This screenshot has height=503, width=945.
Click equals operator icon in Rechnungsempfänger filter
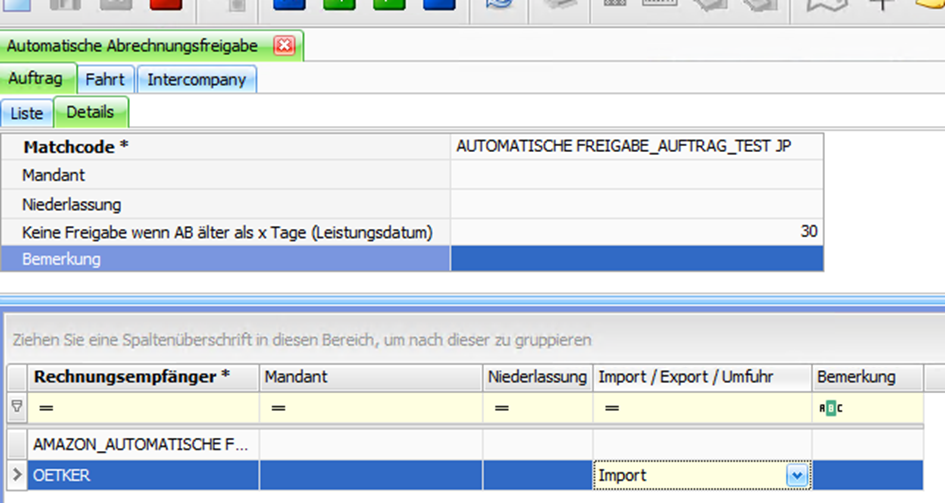(46, 408)
